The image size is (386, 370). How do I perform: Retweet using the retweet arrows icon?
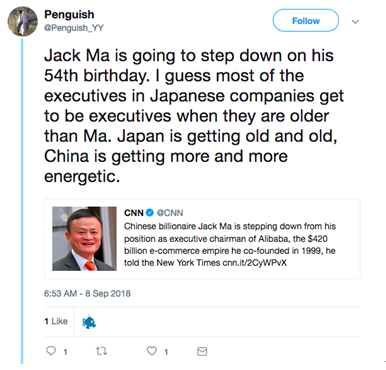tap(101, 351)
